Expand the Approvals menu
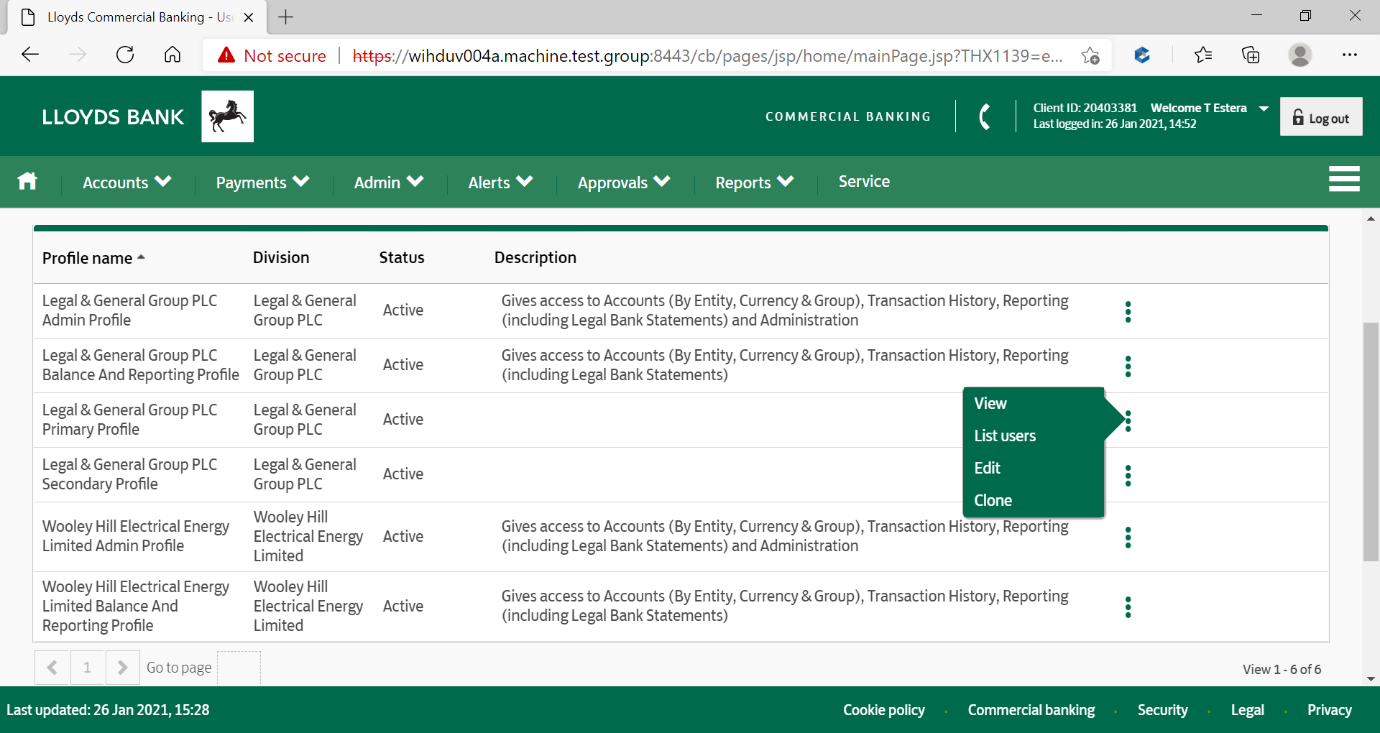 coord(624,182)
